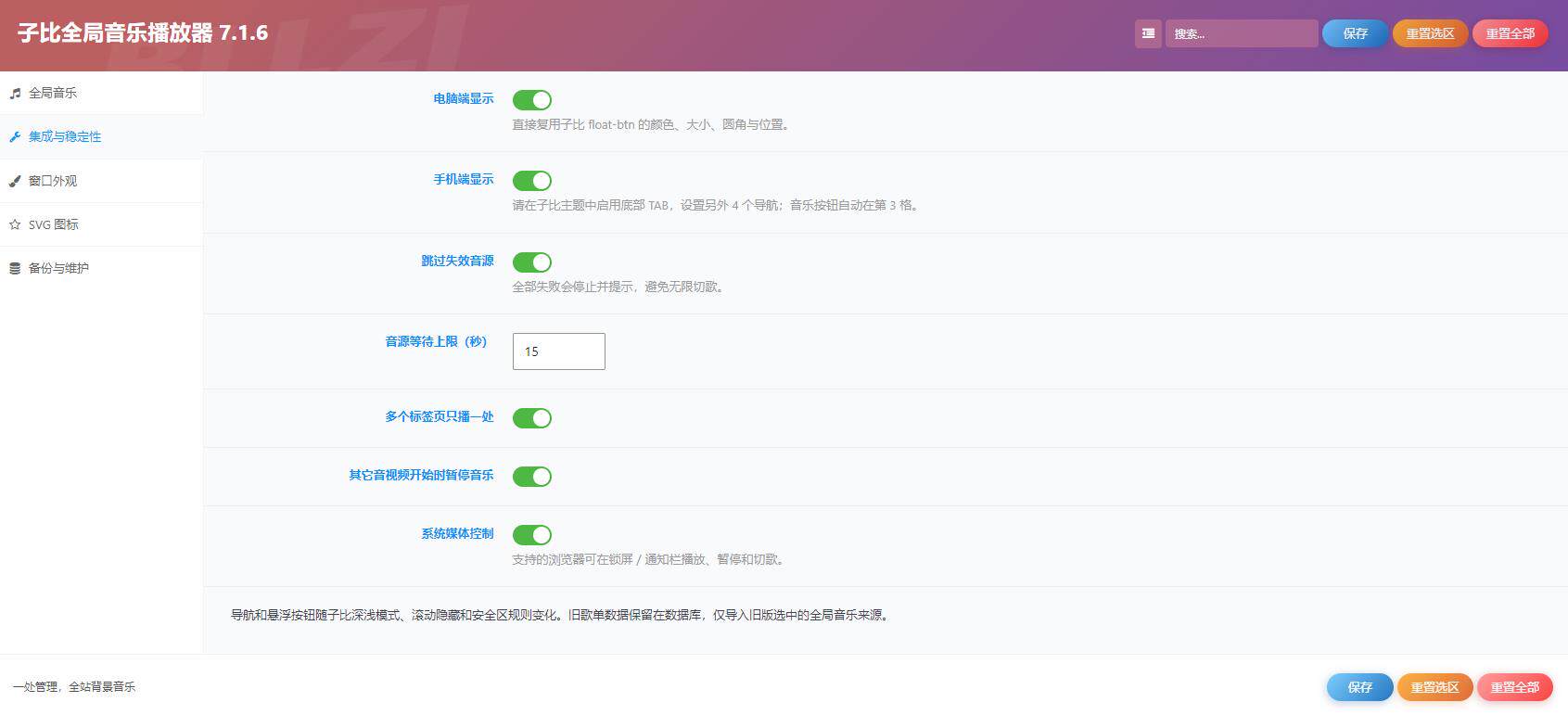The width and height of the screenshot is (1568, 715).
Task: Select the 集成与稳定性 section
Action: [x=101, y=136]
